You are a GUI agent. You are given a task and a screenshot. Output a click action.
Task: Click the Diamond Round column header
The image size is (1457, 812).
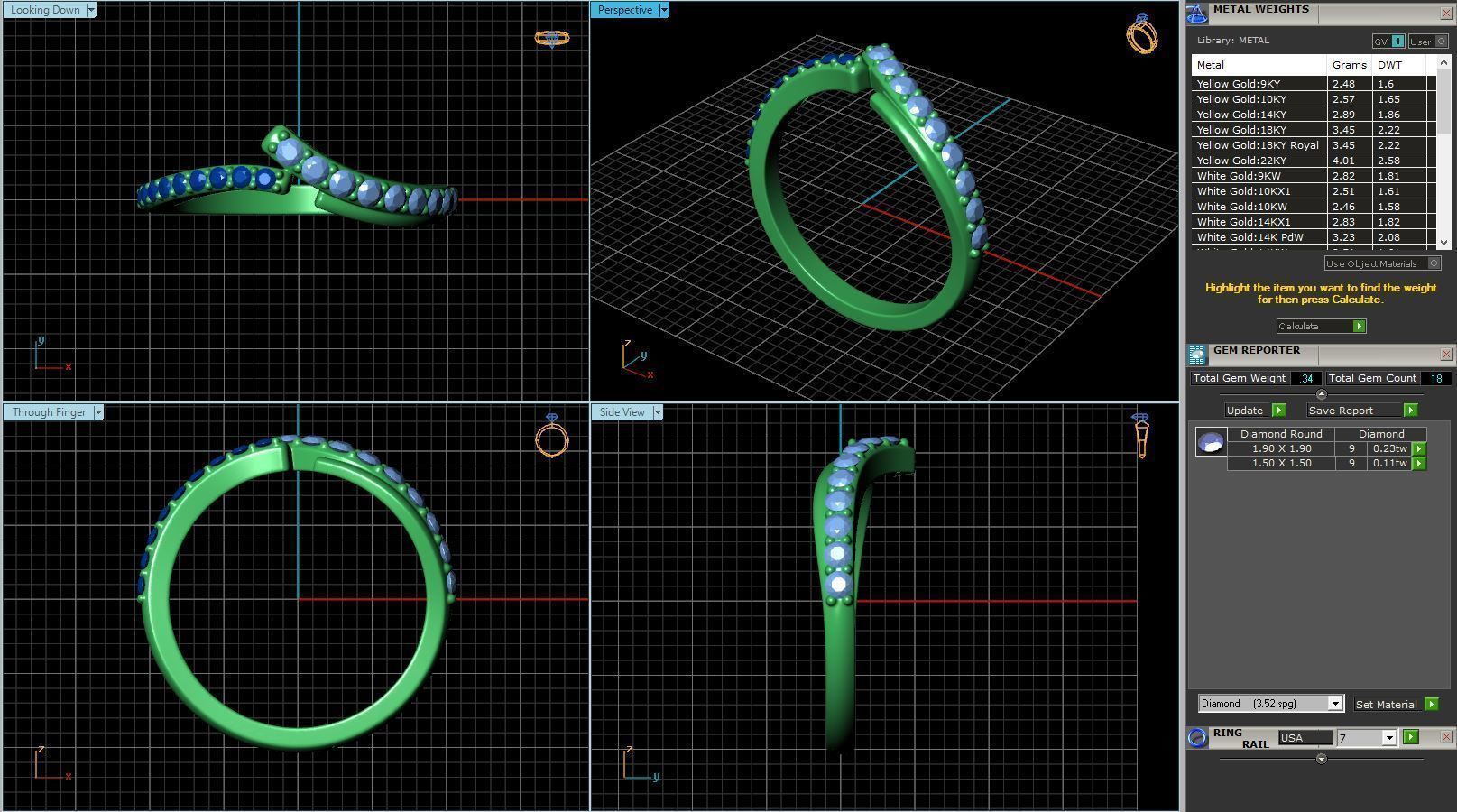coord(1281,434)
